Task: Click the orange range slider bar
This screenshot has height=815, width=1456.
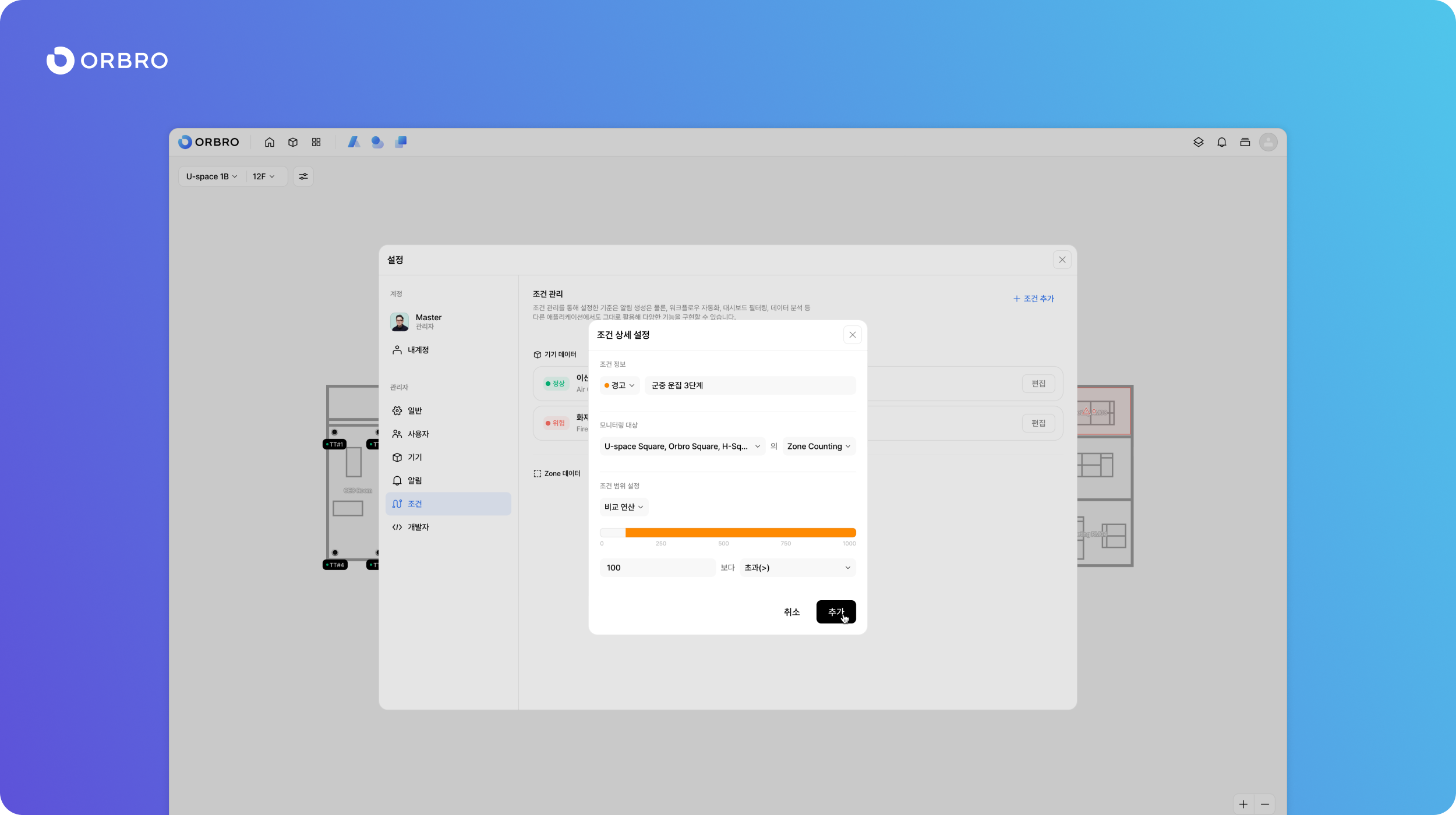Action: point(740,533)
